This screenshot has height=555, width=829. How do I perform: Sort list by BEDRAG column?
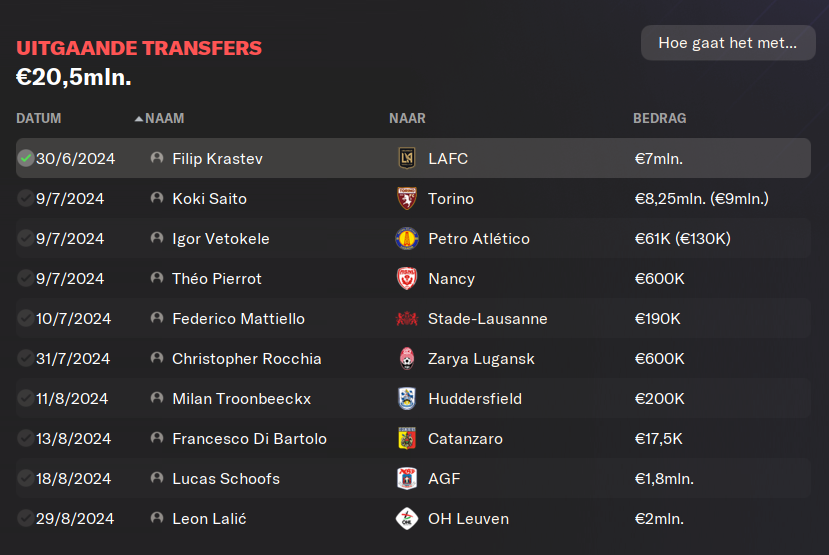pos(659,118)
